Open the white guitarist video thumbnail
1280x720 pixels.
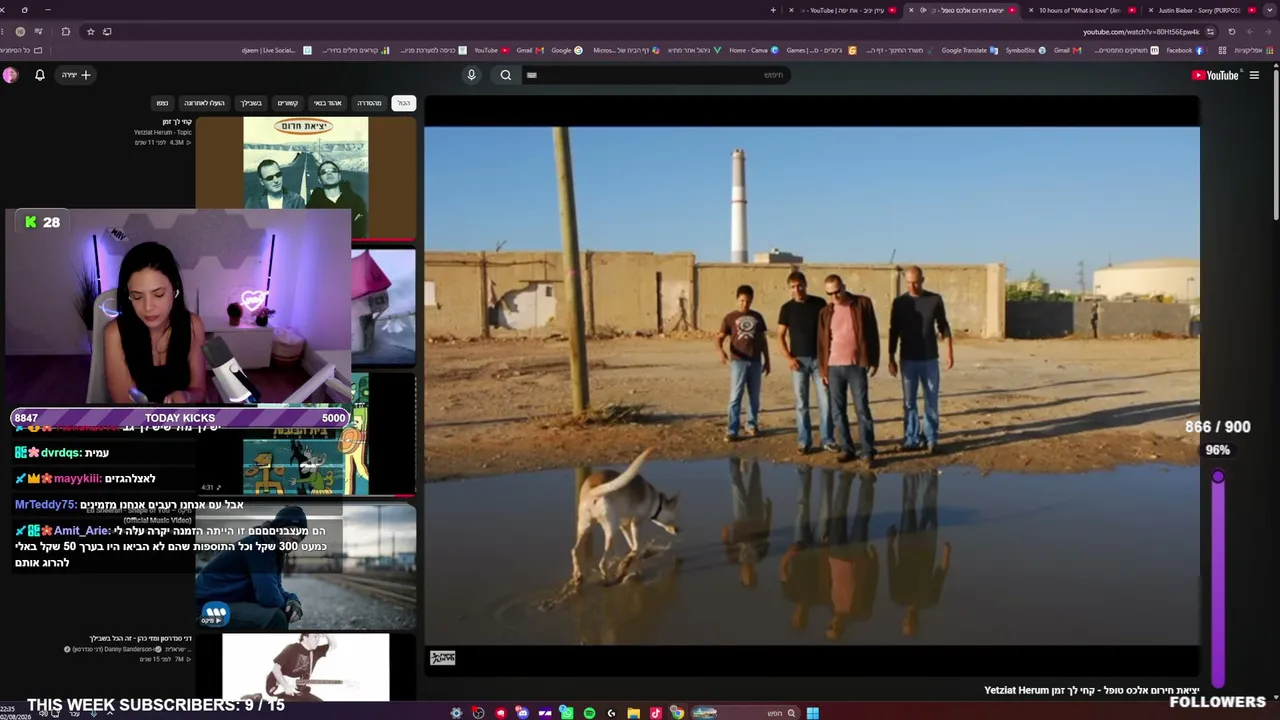pyautogui.click(x=305, y=667)
